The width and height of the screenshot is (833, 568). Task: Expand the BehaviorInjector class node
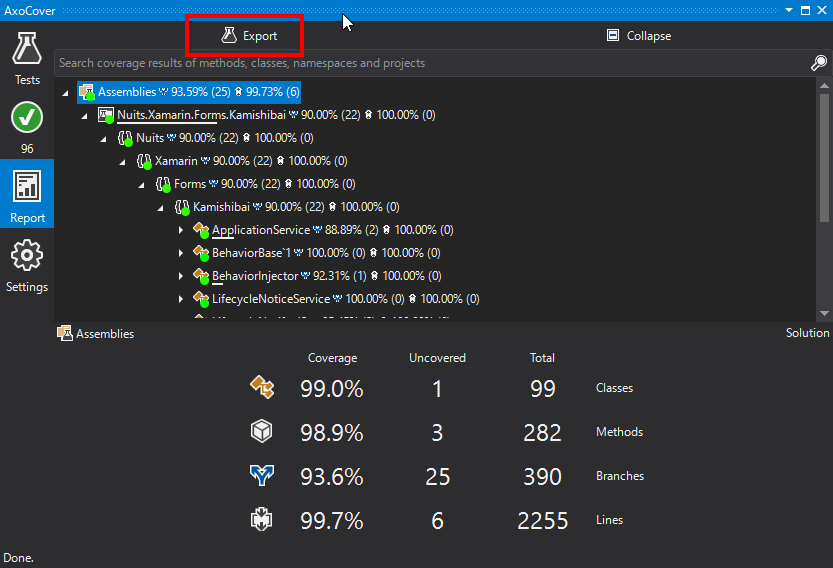[x=181, y=276]
